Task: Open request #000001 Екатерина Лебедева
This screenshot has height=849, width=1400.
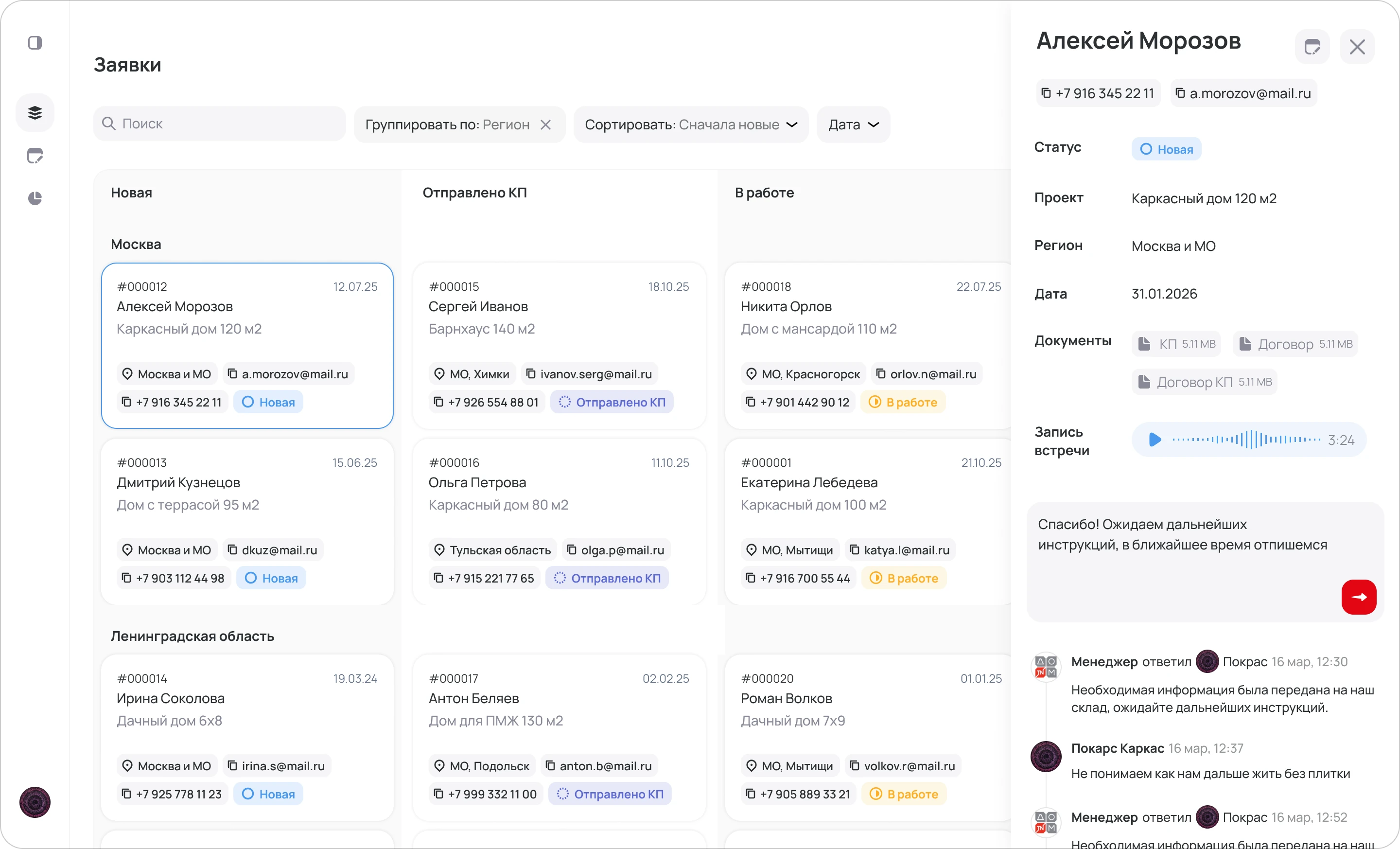Action: coord(869,522)
